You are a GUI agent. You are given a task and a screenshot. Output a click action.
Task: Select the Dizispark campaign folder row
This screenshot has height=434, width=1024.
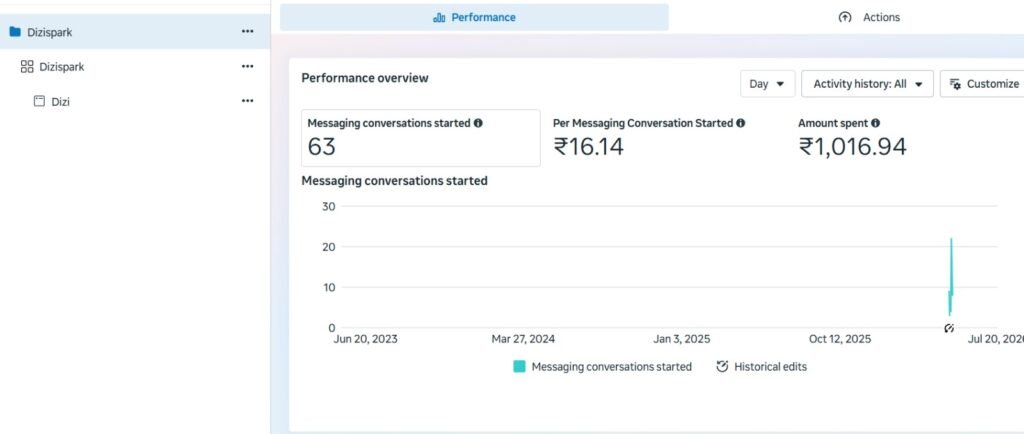pos(135,32)
